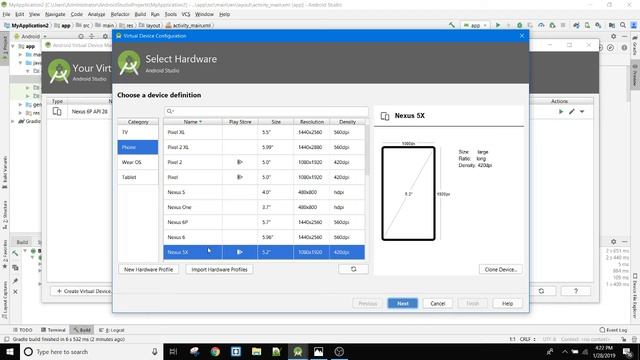Switch to the Logcat tool window tab

click(112, 330)
